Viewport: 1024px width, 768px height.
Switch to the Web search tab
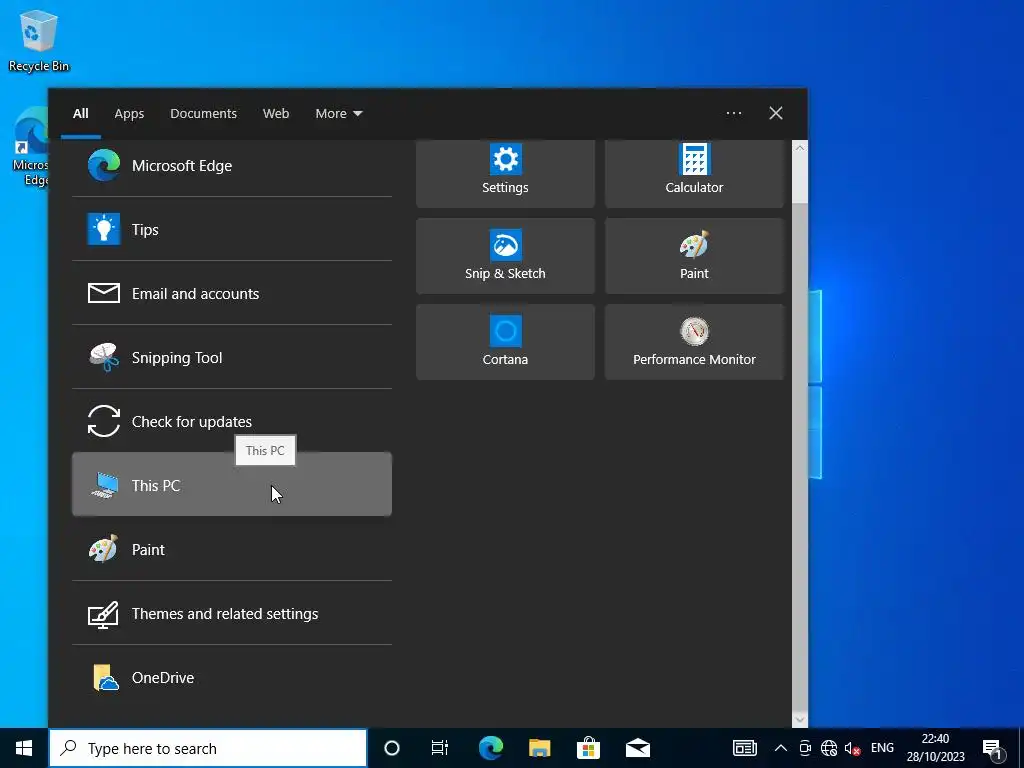coord(276,114)
